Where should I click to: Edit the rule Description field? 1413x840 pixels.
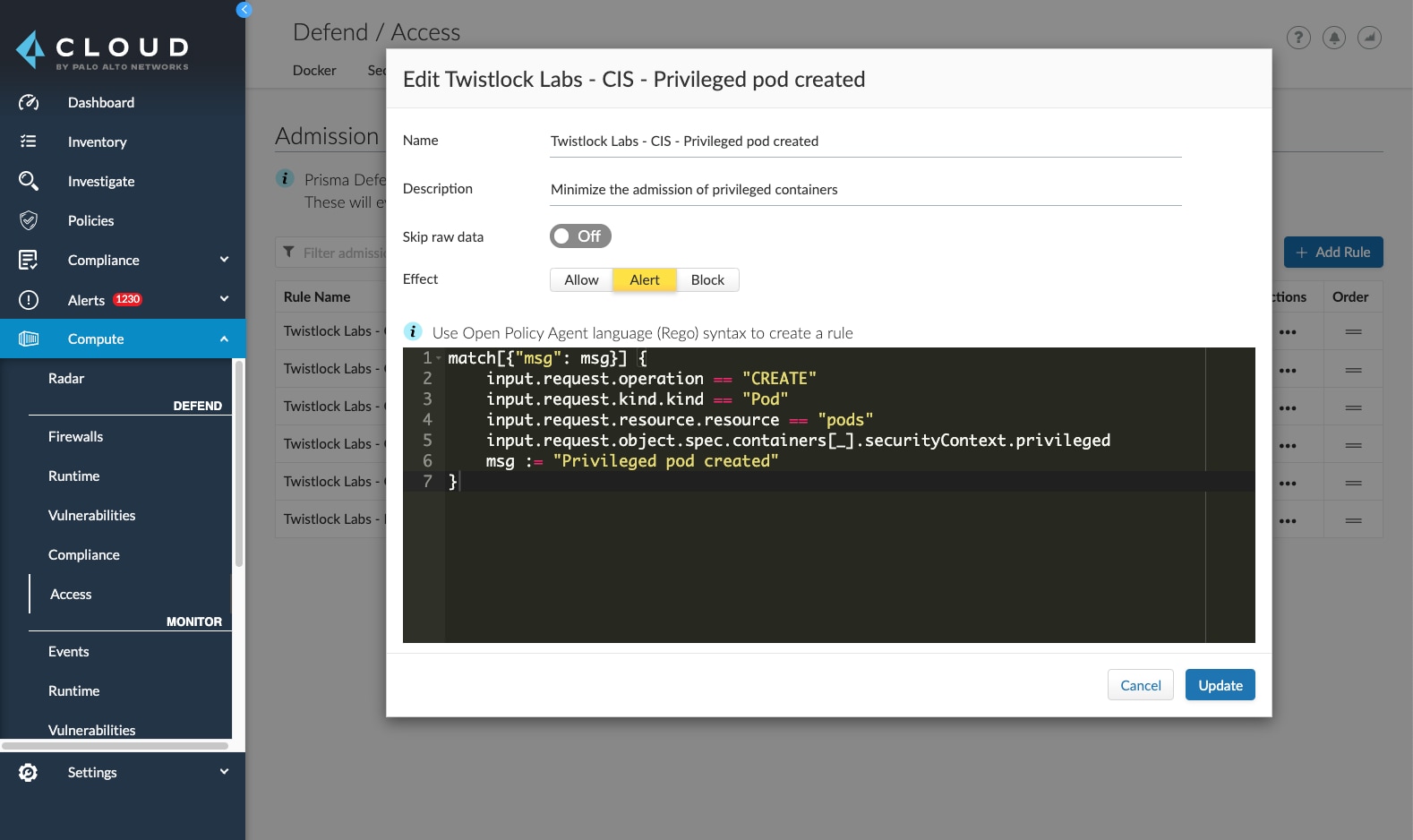click(866, 189)
